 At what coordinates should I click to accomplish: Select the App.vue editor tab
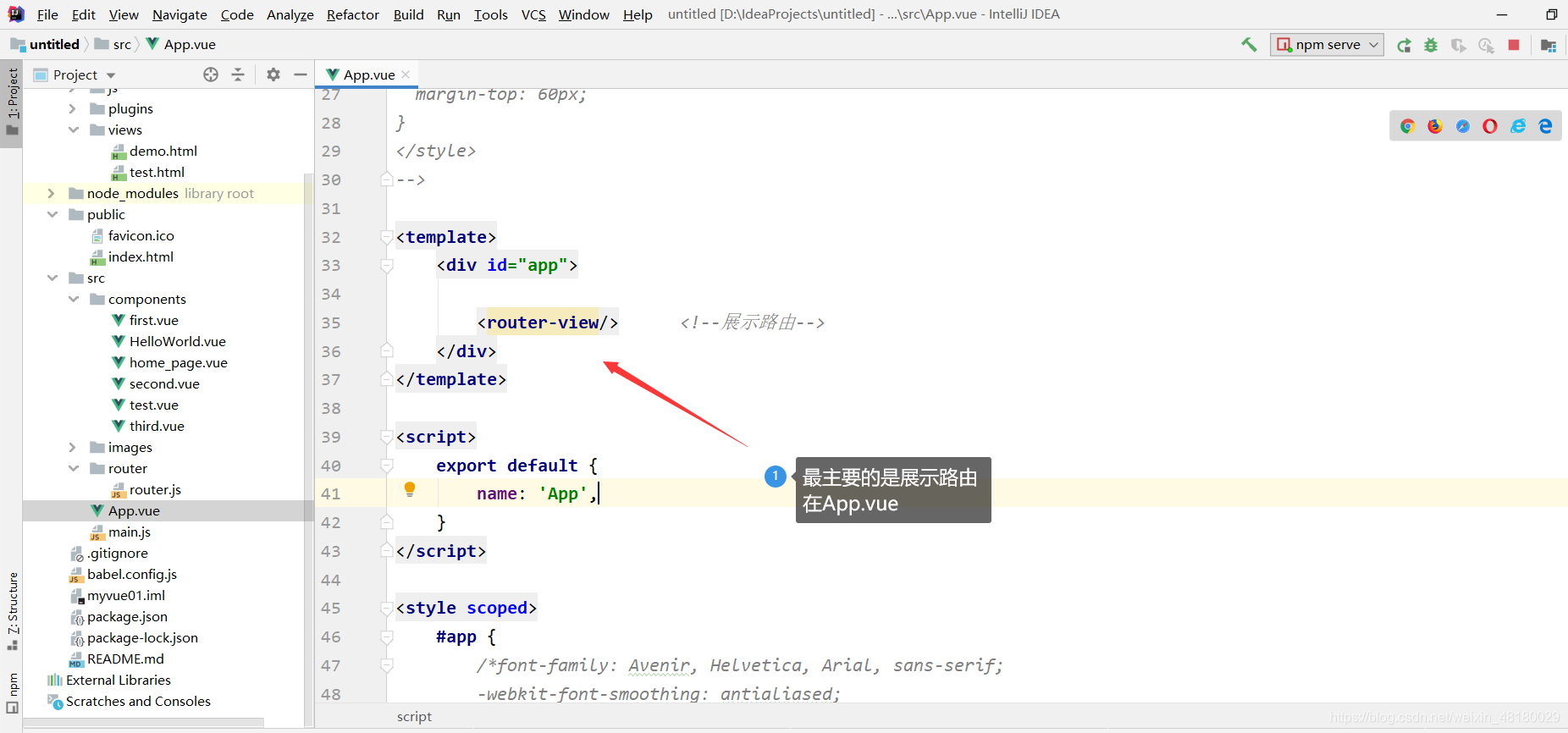click(368, 74)
